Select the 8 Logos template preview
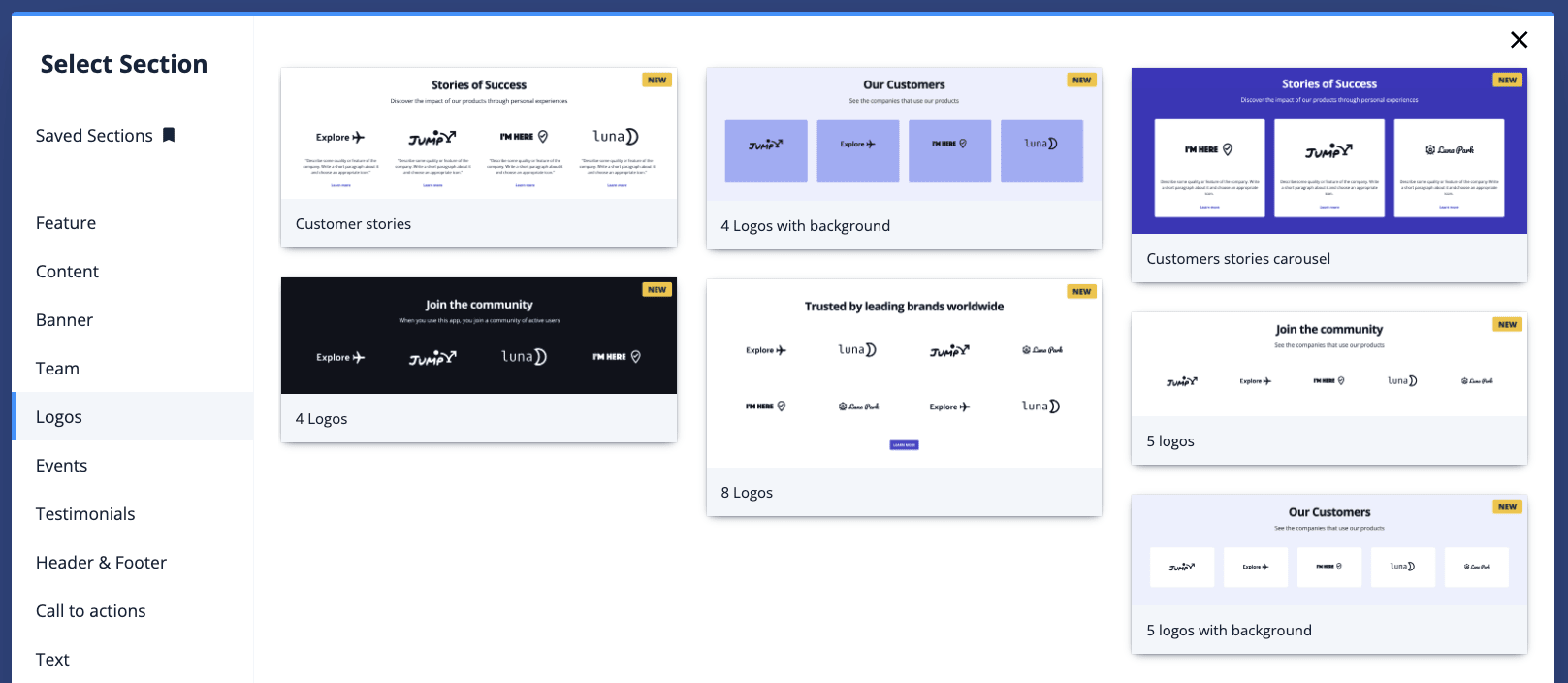Image resolution: width=1568 pixels, height=683 pixels. [903, 374]
